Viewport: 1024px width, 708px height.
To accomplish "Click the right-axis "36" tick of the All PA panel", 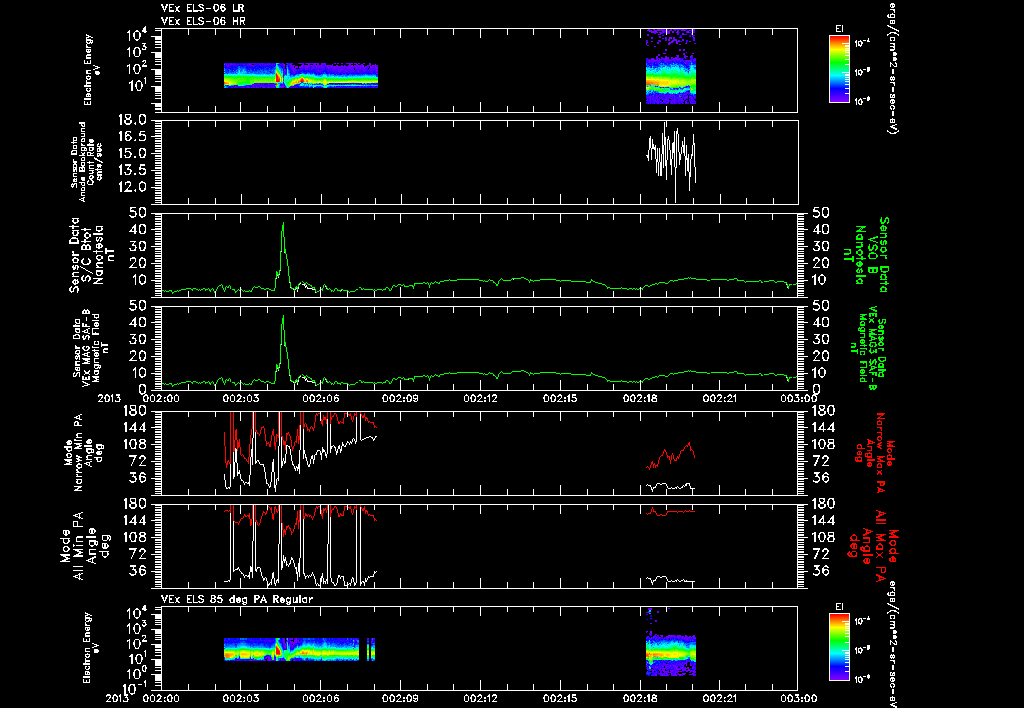I will point(820,571).
